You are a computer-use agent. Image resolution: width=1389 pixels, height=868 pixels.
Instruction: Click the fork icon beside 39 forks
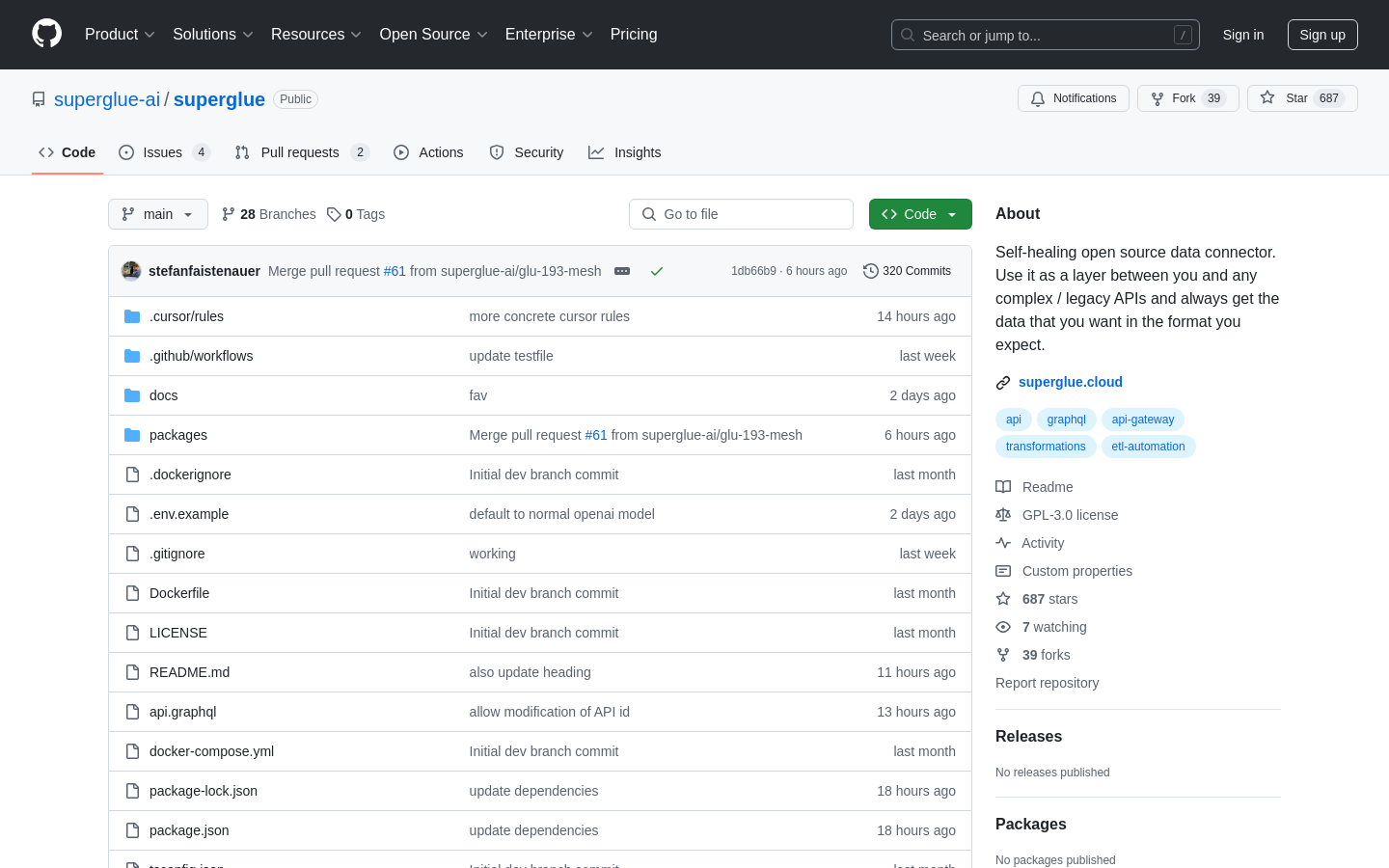(1003, 655)
